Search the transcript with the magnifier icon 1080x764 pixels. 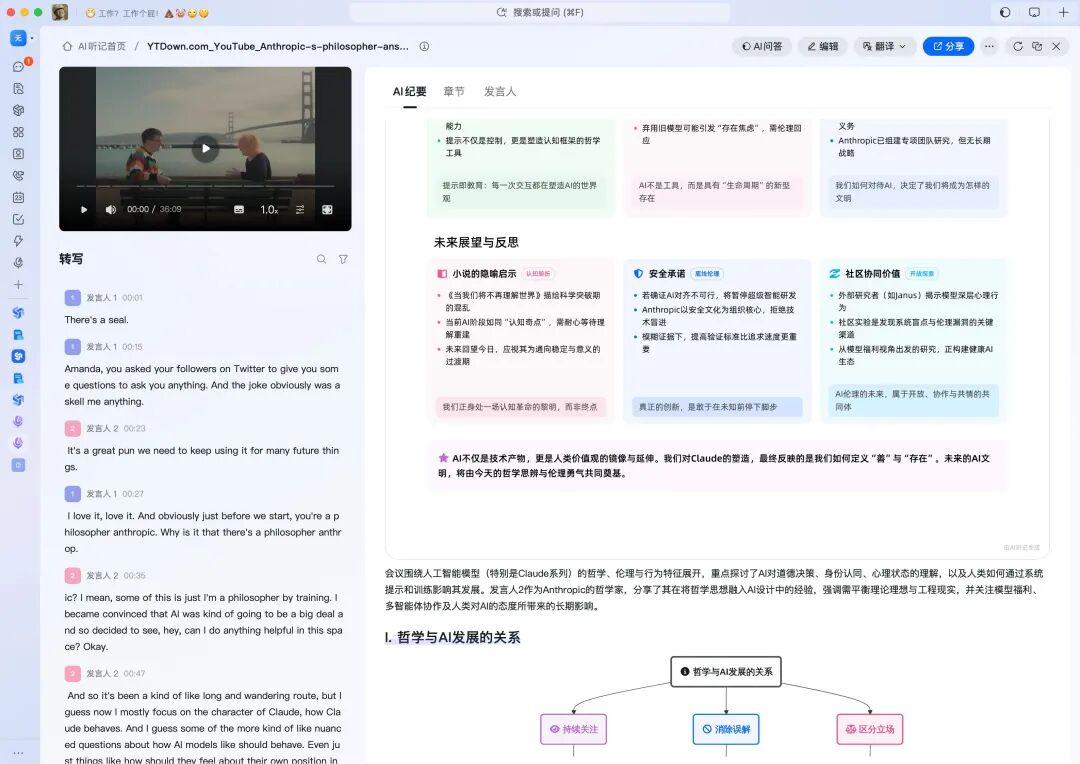point(321,259)
